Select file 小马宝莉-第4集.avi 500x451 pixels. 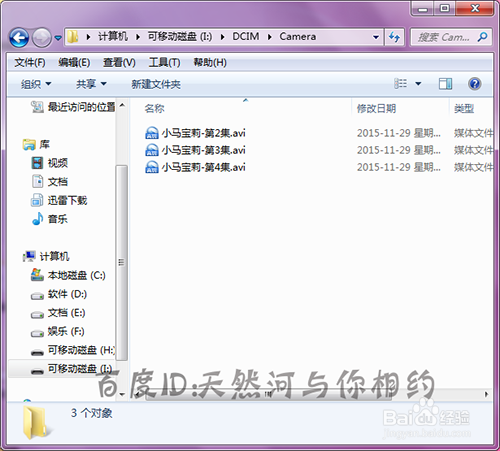tap(203, 167)
